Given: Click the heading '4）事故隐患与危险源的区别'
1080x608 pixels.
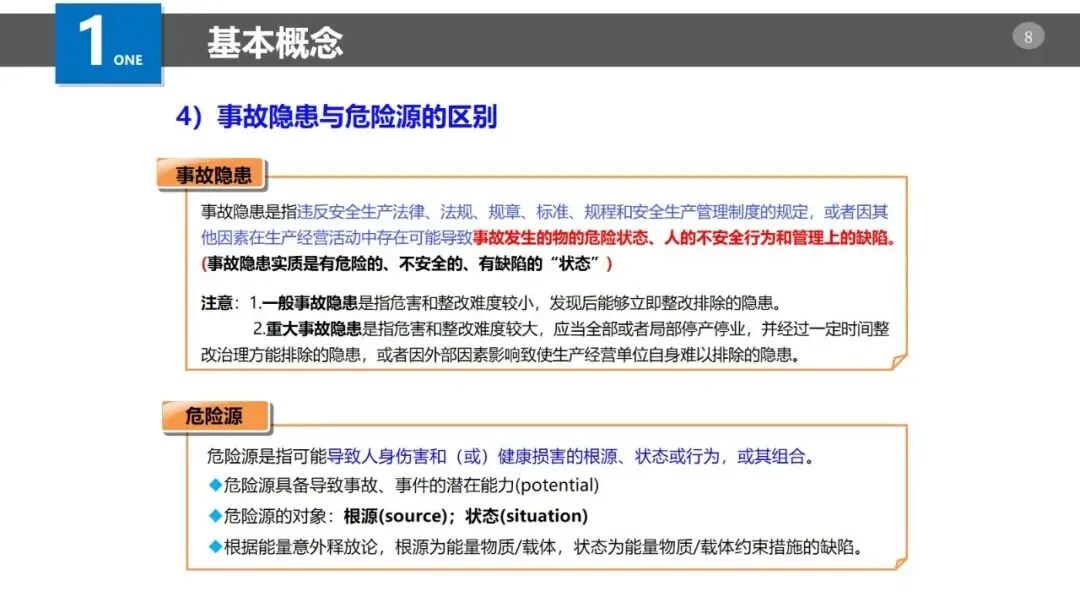Looking at the screenshot, I should (336, 116).
